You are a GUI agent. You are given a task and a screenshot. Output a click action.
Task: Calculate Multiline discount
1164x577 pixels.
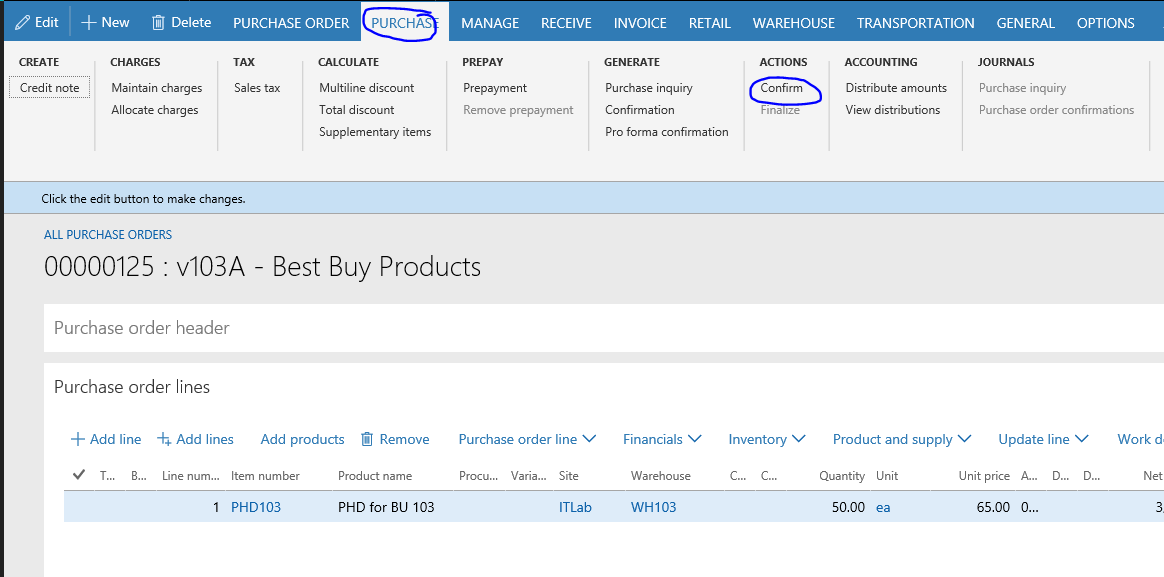367,88
